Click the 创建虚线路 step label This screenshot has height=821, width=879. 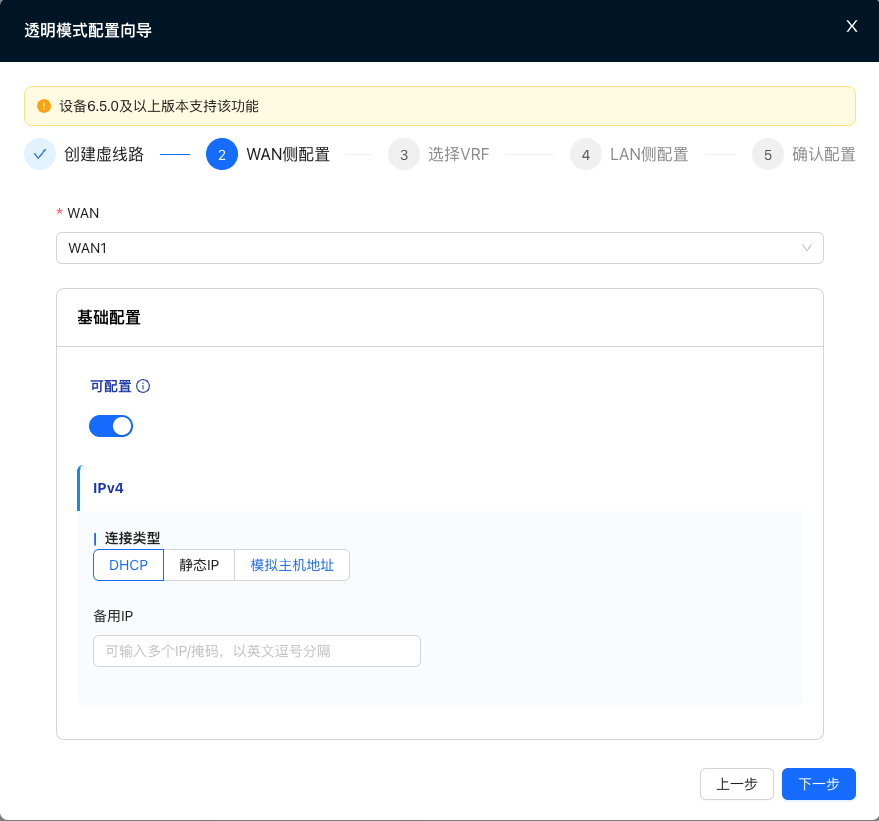coord(104,155)
